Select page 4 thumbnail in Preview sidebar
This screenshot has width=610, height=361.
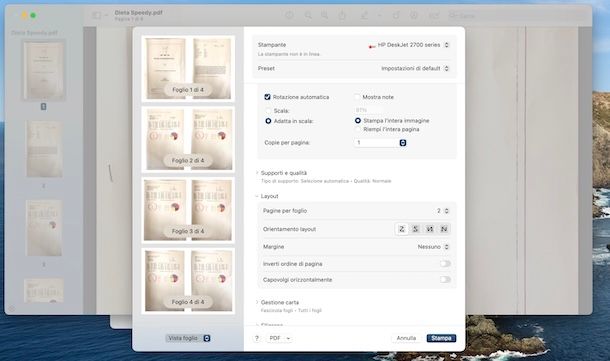pyautogui.click(x=44, y=291)
